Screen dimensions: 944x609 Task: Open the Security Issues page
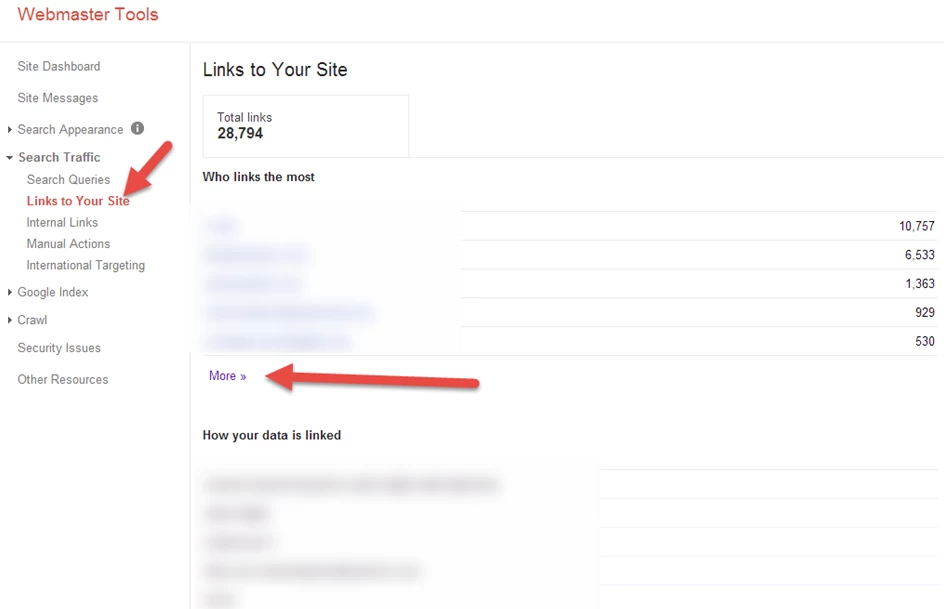click(x=59, y=347)
